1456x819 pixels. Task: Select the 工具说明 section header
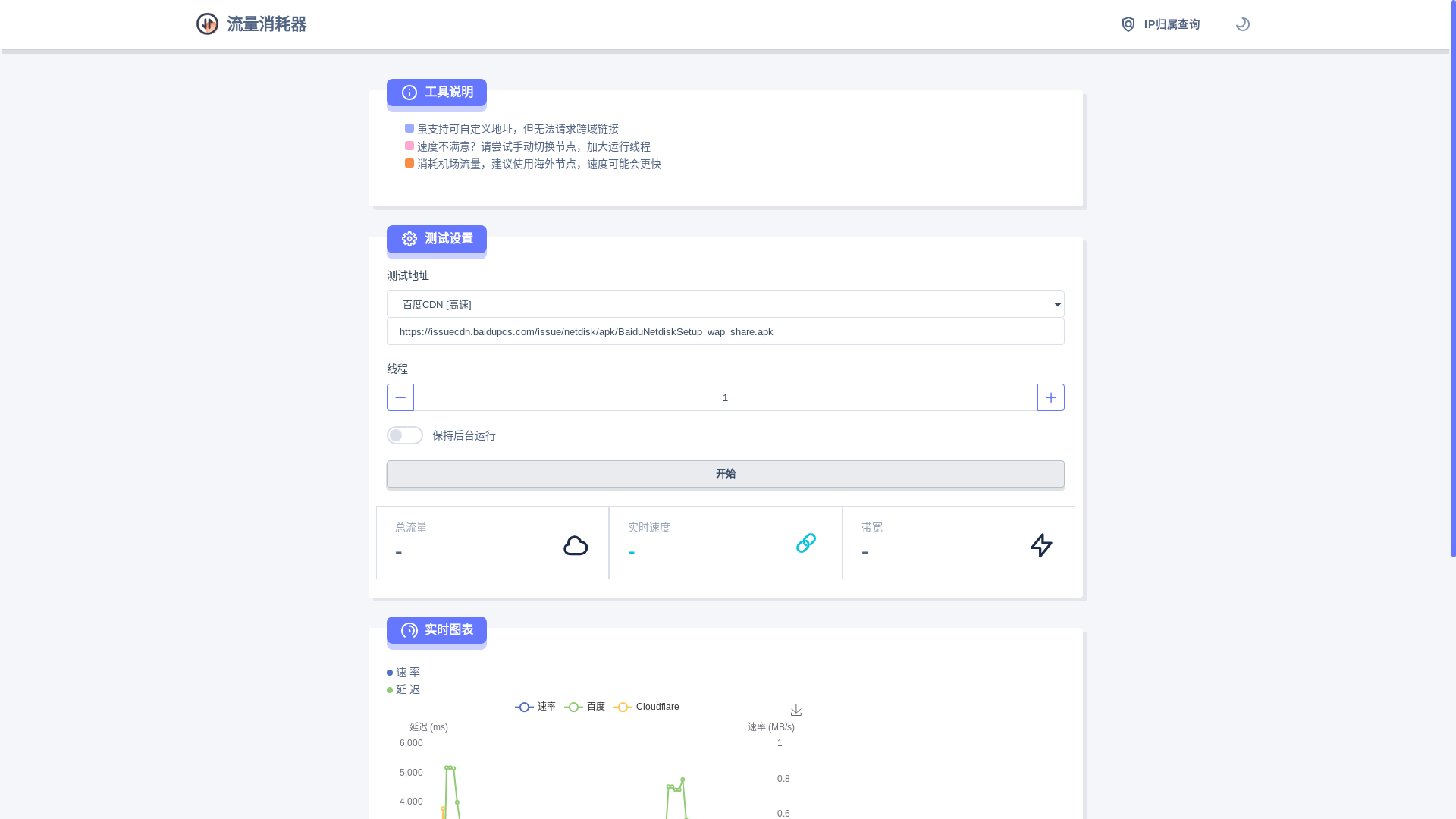point(437,93)
